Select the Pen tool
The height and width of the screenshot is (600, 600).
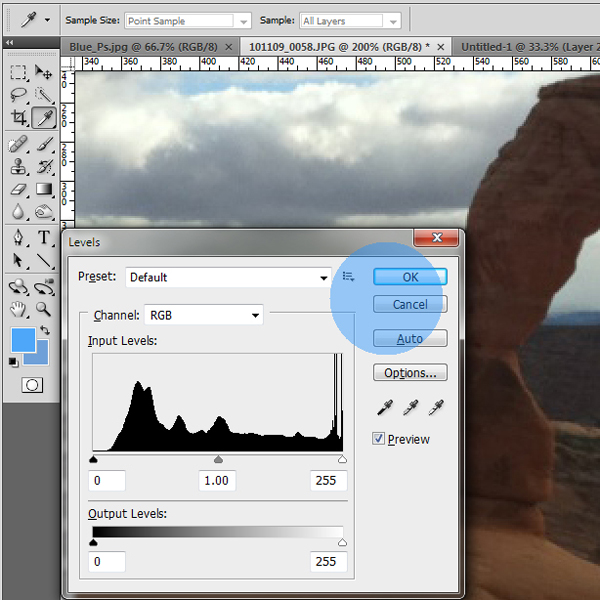click(x=18, y=238)
